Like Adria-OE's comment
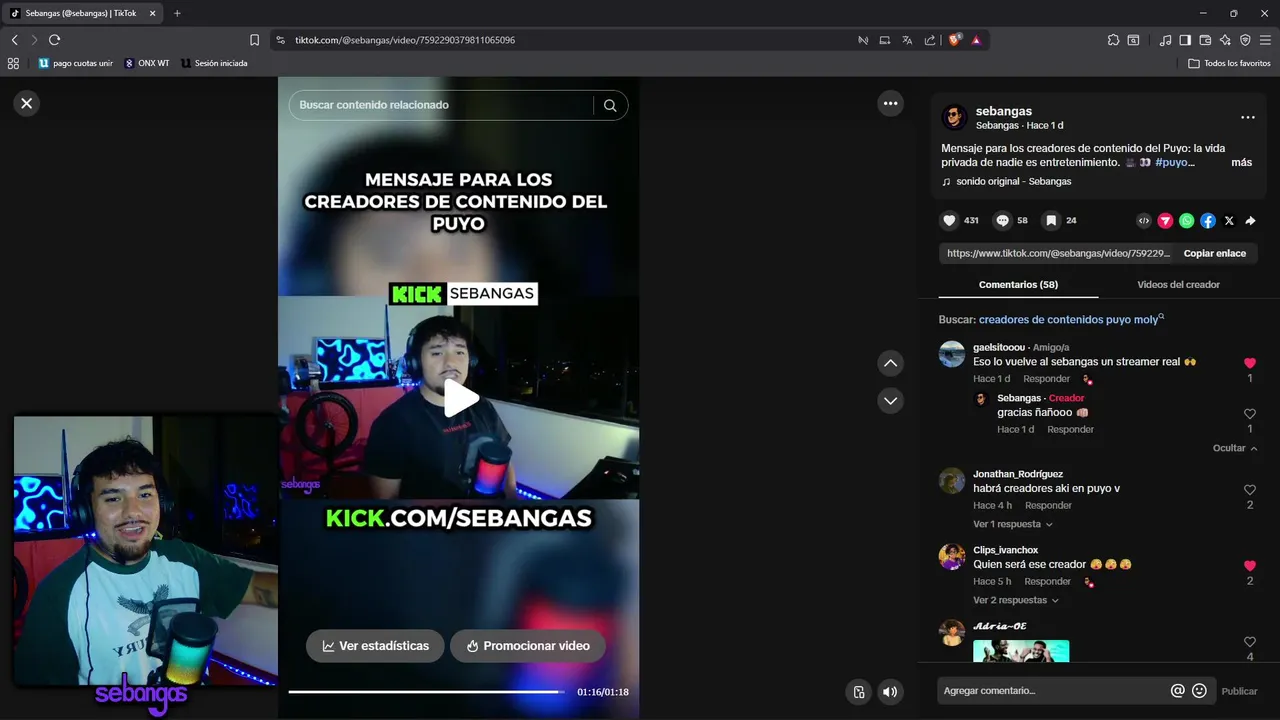The width and height of the screenshot is (1280, 720). [x=1250, y=642]
